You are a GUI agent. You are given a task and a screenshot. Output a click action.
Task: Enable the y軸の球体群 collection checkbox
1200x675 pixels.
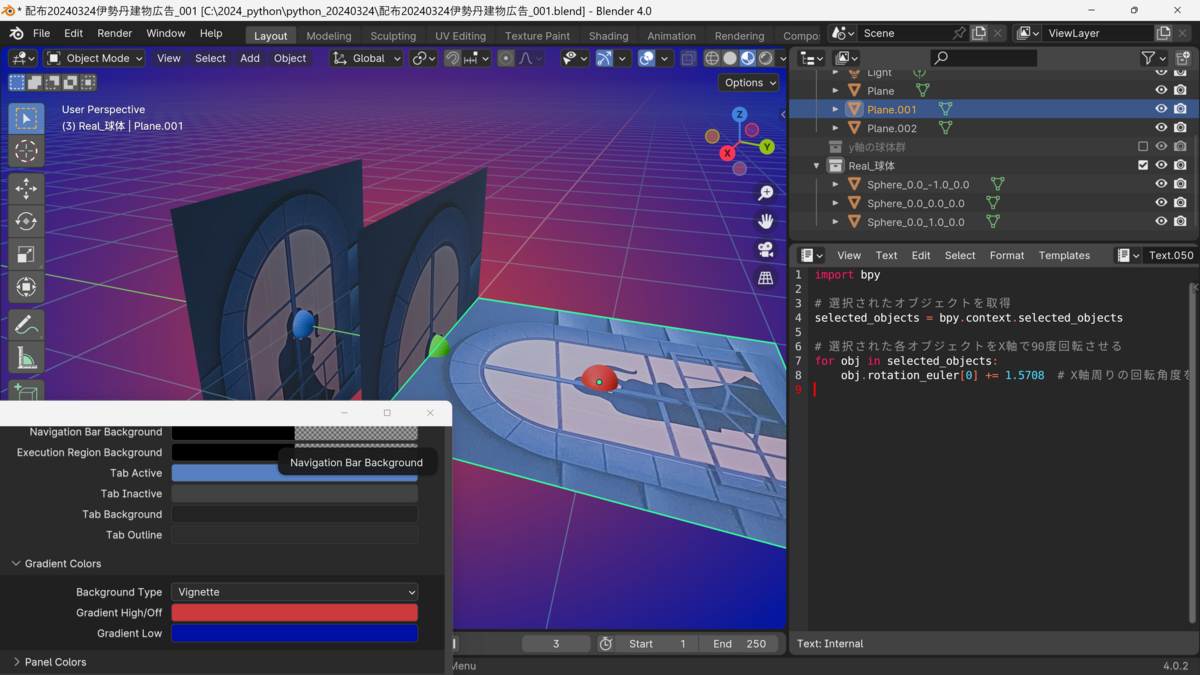(1143, 145)
